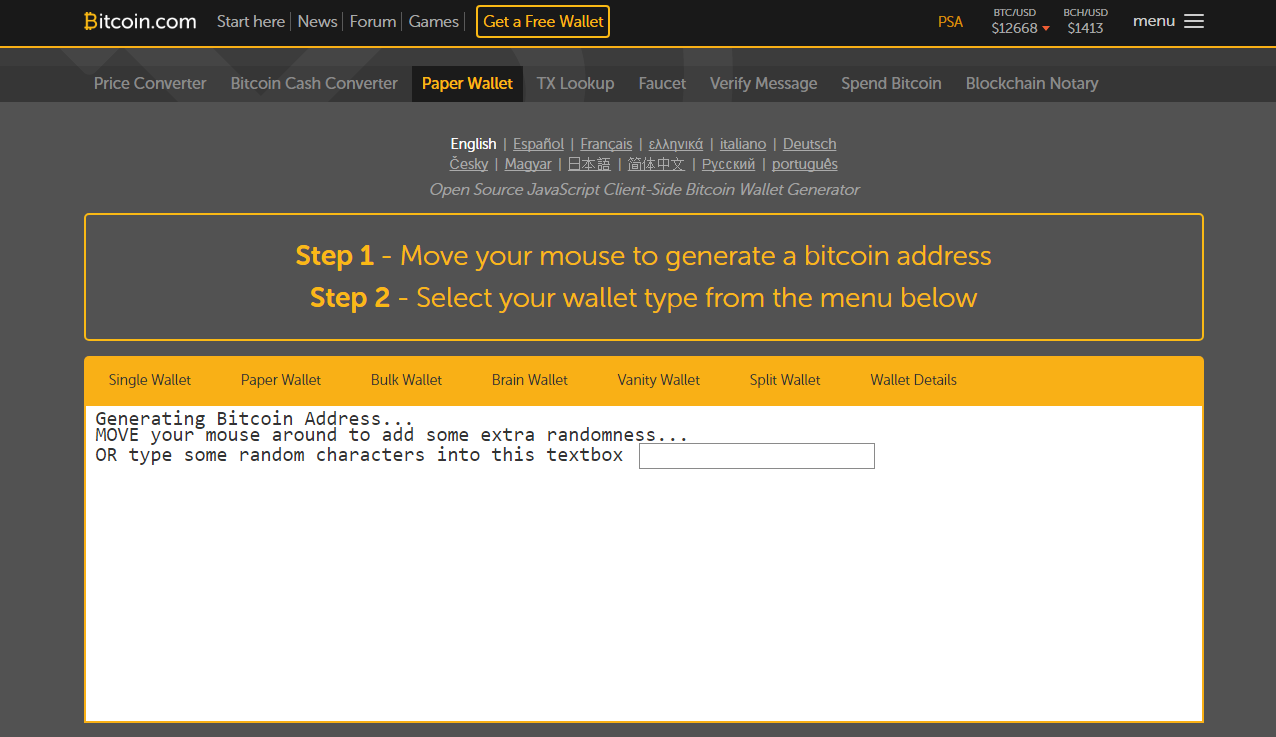
Task: Open the News link in header
Action: point(317,21)
